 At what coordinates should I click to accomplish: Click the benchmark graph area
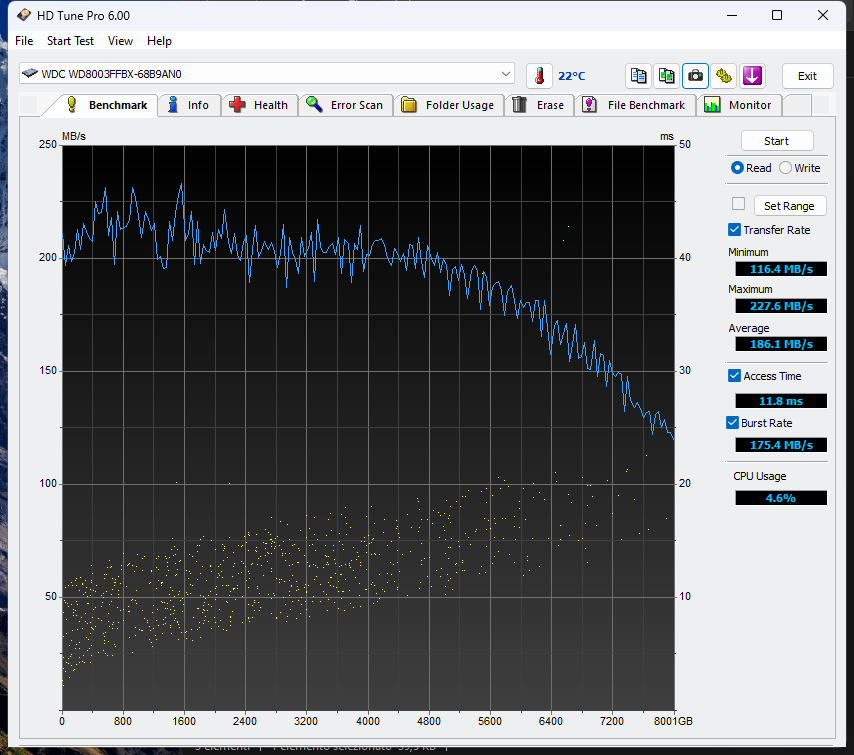point(368,428)
